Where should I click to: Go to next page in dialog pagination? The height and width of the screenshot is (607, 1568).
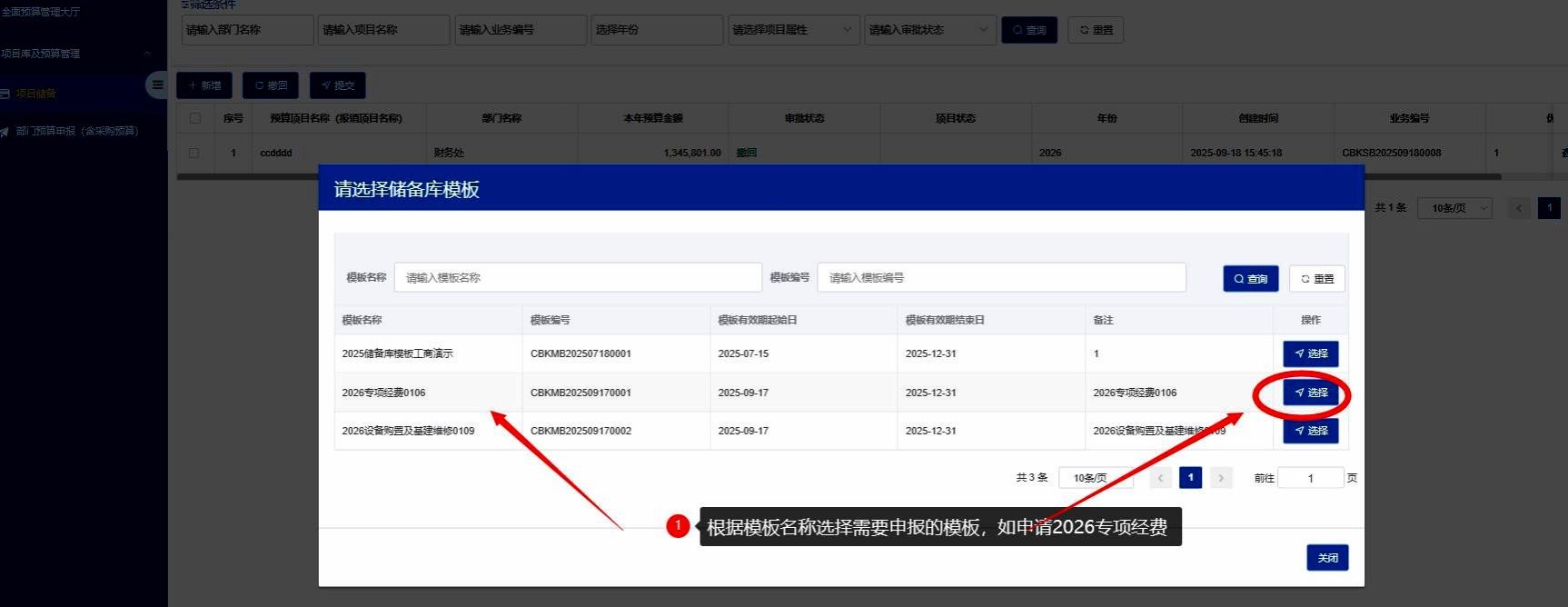[1221, 478]
